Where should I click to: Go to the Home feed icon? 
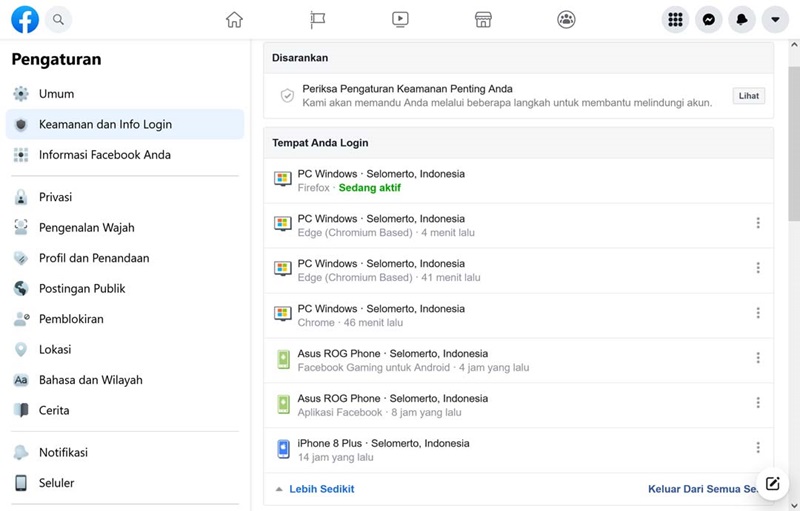pos(234,19)
